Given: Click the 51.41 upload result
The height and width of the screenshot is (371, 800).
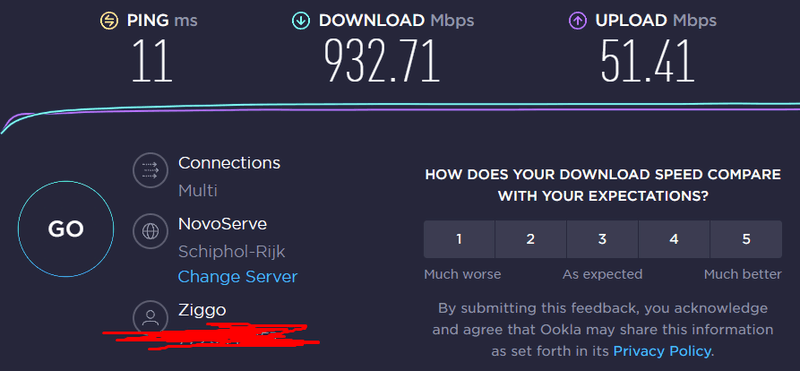Looking at the screenshot, I should 647,62.
